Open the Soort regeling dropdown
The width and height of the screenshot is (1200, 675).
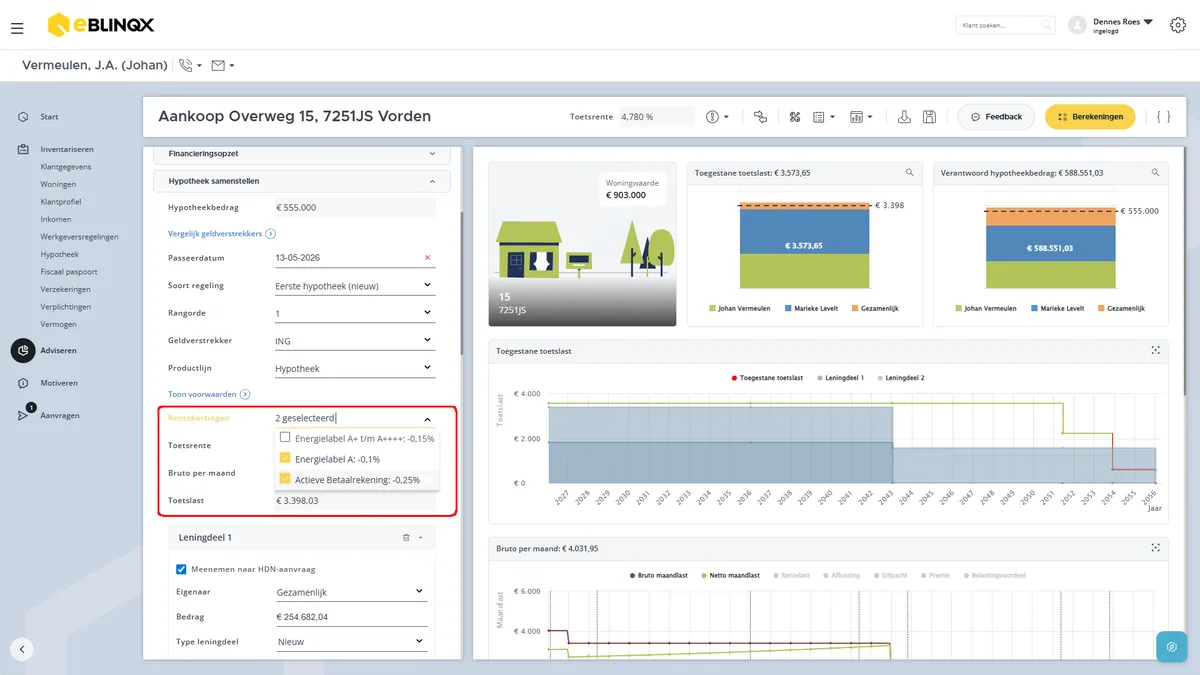coord(354,286)
